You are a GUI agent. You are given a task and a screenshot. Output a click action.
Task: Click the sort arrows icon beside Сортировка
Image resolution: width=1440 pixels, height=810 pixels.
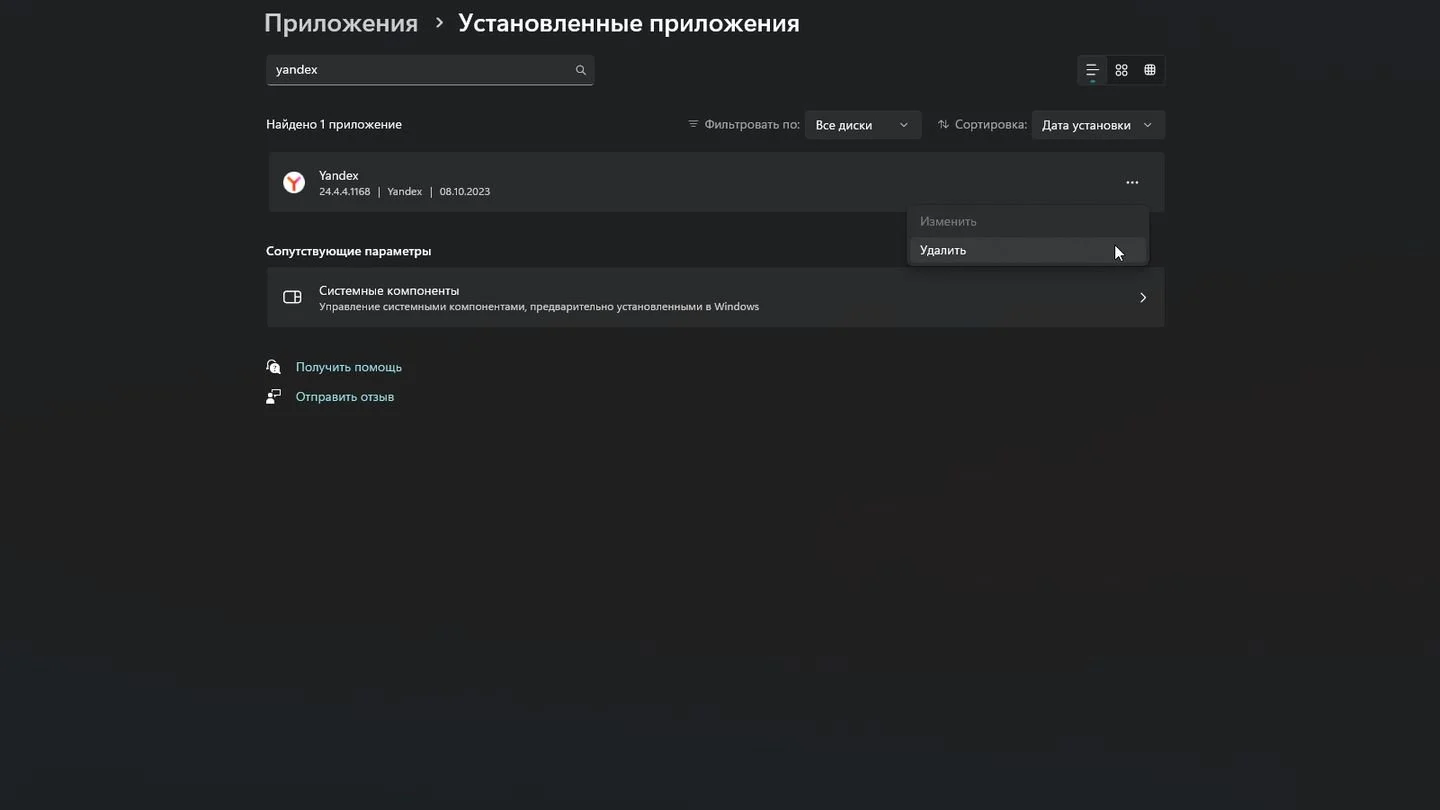point(943,125)
